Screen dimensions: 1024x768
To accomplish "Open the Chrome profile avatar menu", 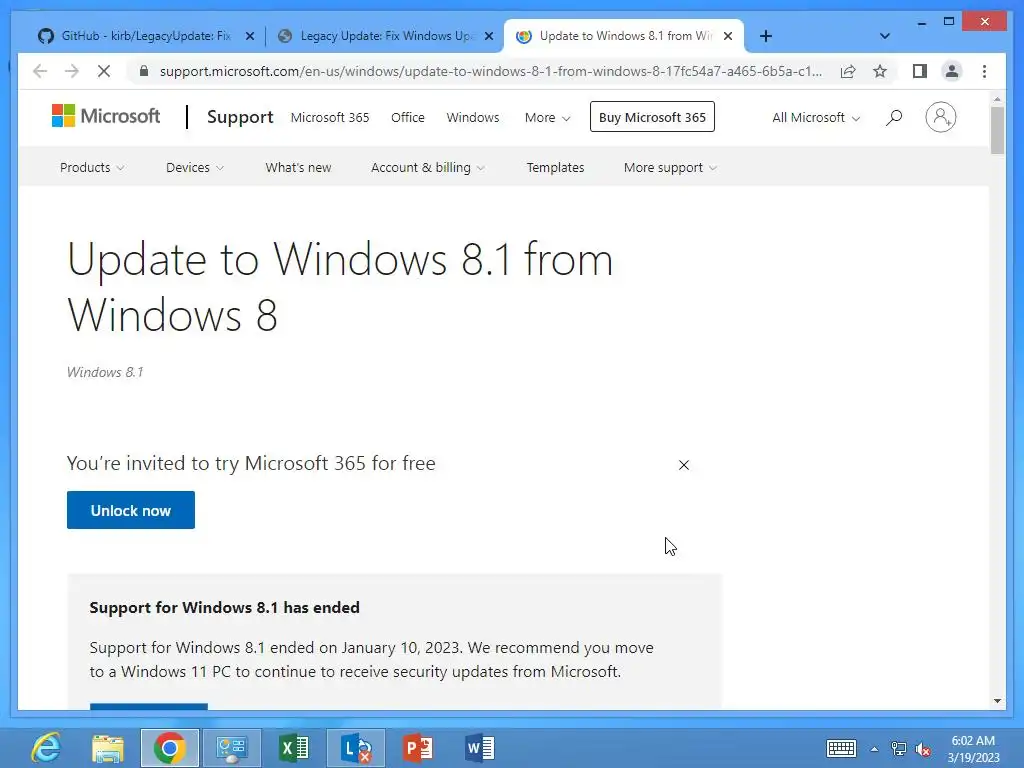I will pyautogui.click(x=952, y=71).
